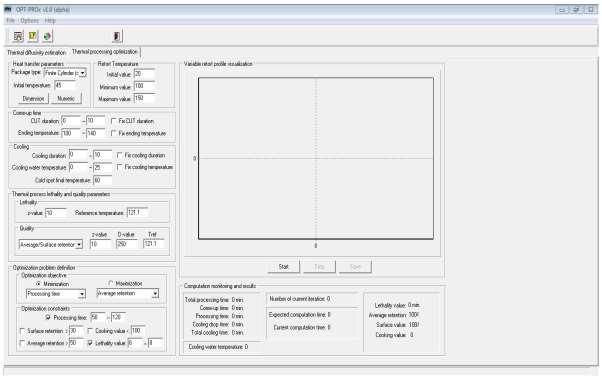Click the Dimension button
The image size is (602, 380).
[33, 99]
